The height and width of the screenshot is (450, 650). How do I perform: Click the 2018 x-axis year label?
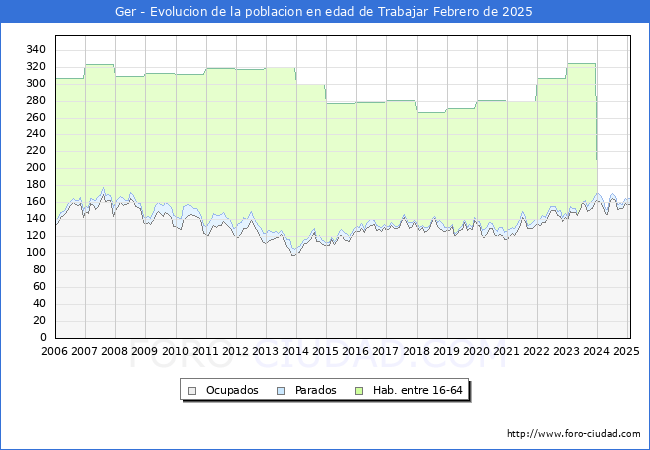click(417, 351)
